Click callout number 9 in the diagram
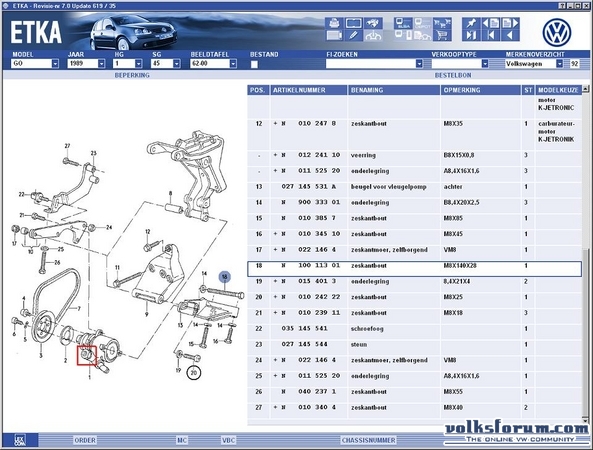 point(146,314)
